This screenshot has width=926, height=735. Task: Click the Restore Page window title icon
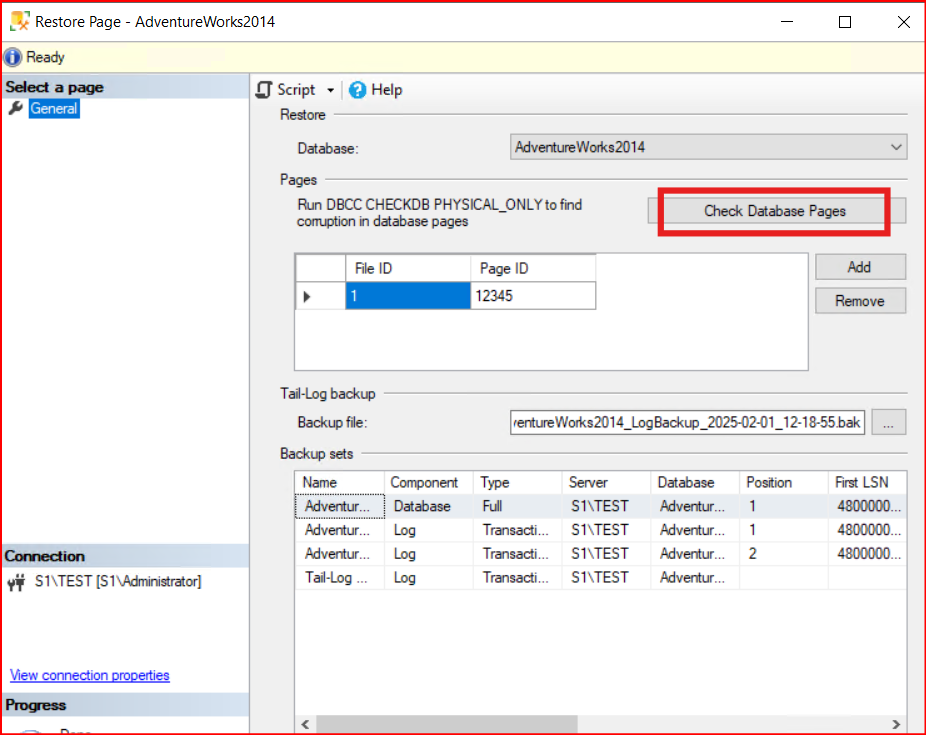pyautogui.click(x=18, y=21)
